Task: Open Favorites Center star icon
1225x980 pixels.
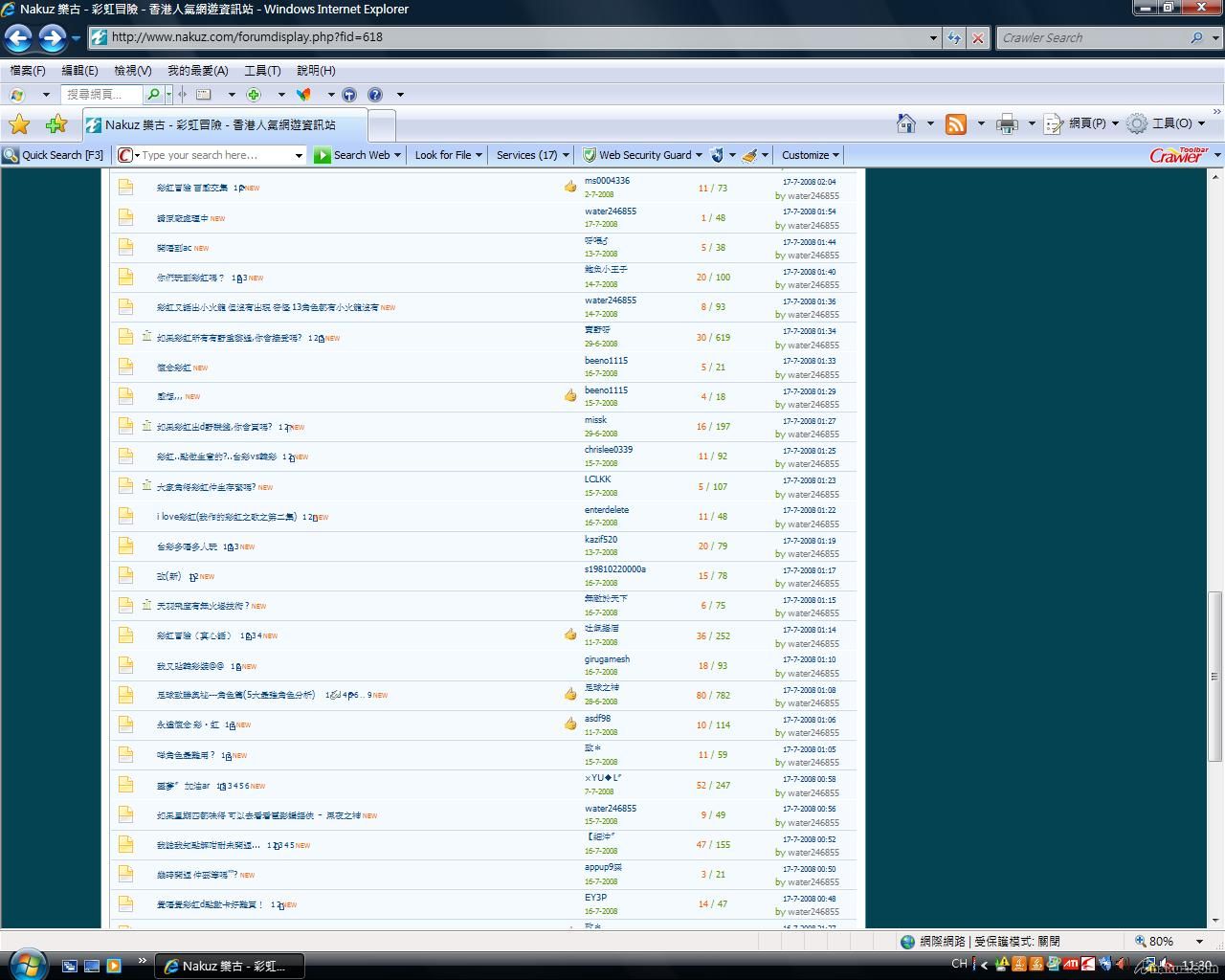Action: [19, 124]
